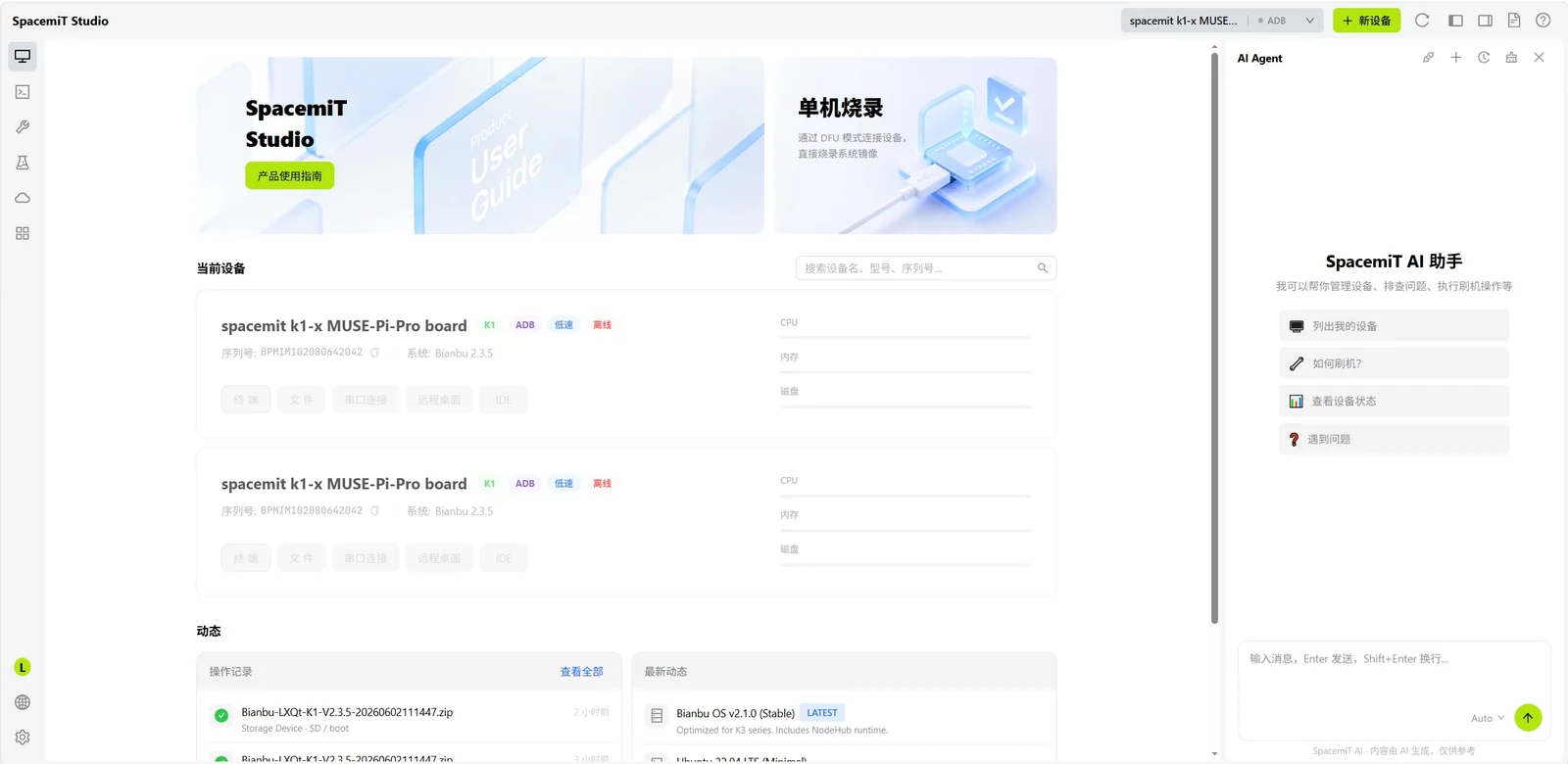This screenshot has height=764, width=1568.
Task: Open the 查看全部 operation records link
Action: [581, 672]
